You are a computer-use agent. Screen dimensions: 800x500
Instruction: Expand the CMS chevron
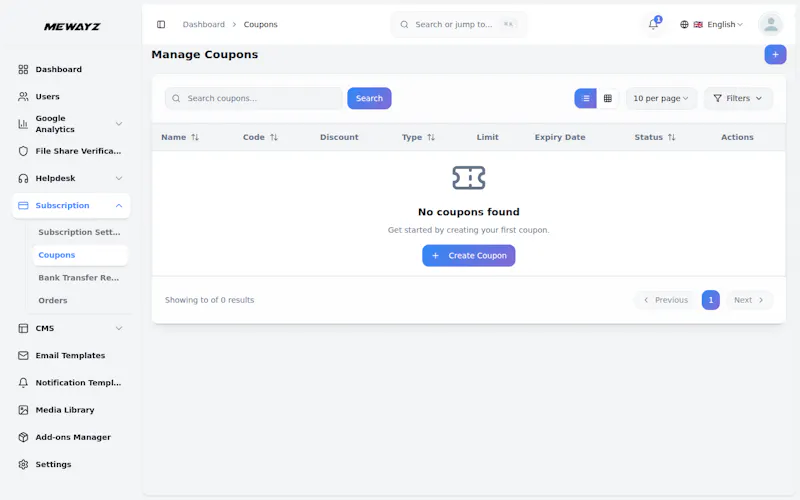coord(119,329)
